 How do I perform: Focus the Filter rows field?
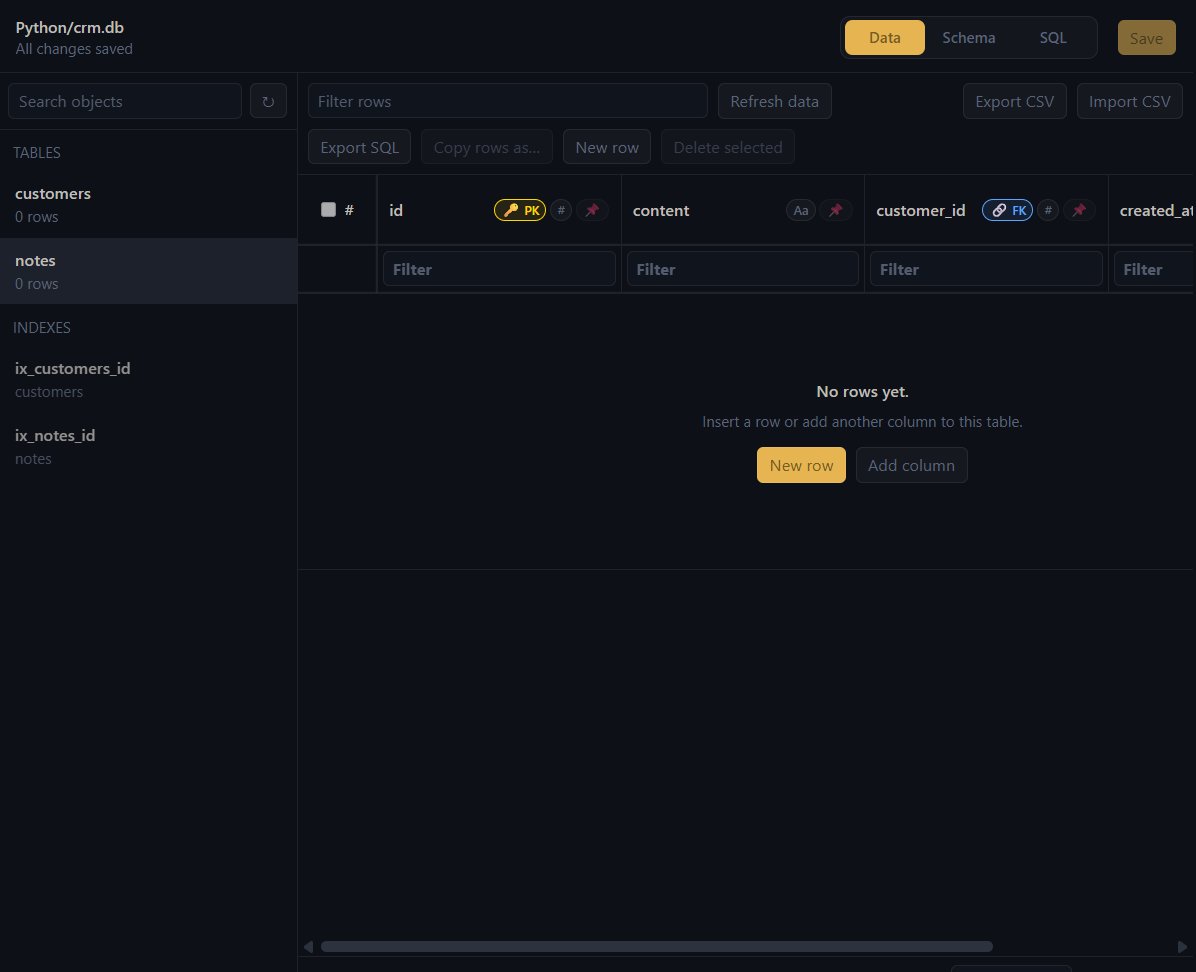pyautogui.click(x=507, y=101)
